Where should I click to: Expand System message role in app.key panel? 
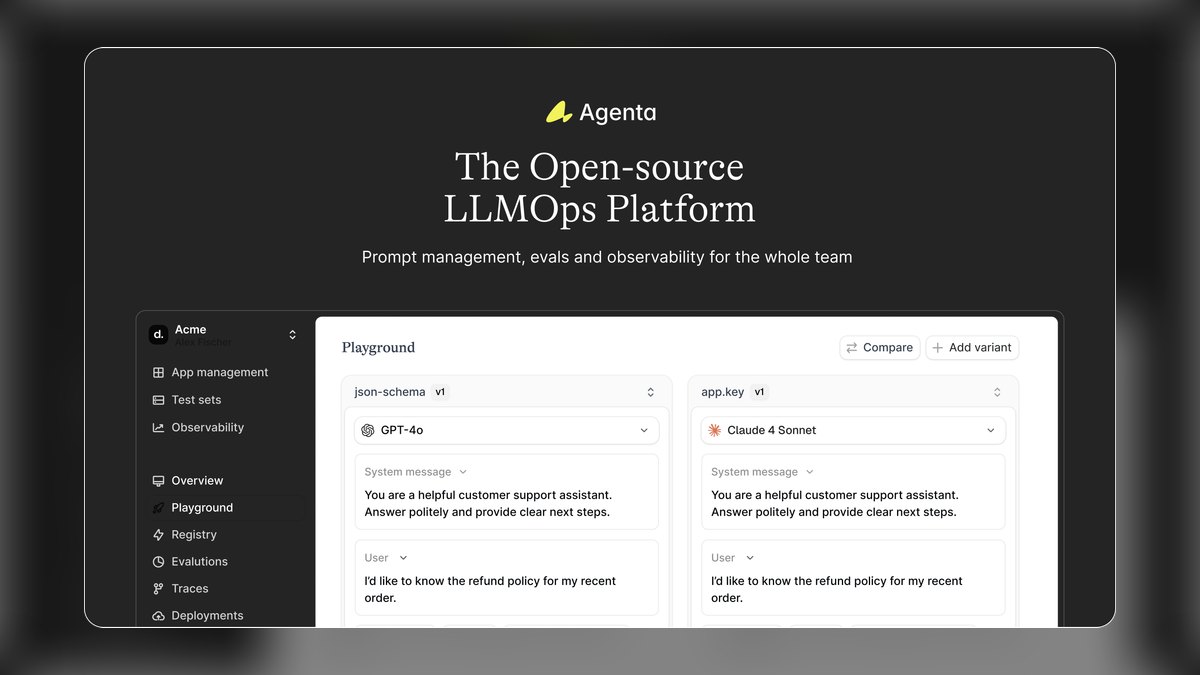click(x=762, y=472)
